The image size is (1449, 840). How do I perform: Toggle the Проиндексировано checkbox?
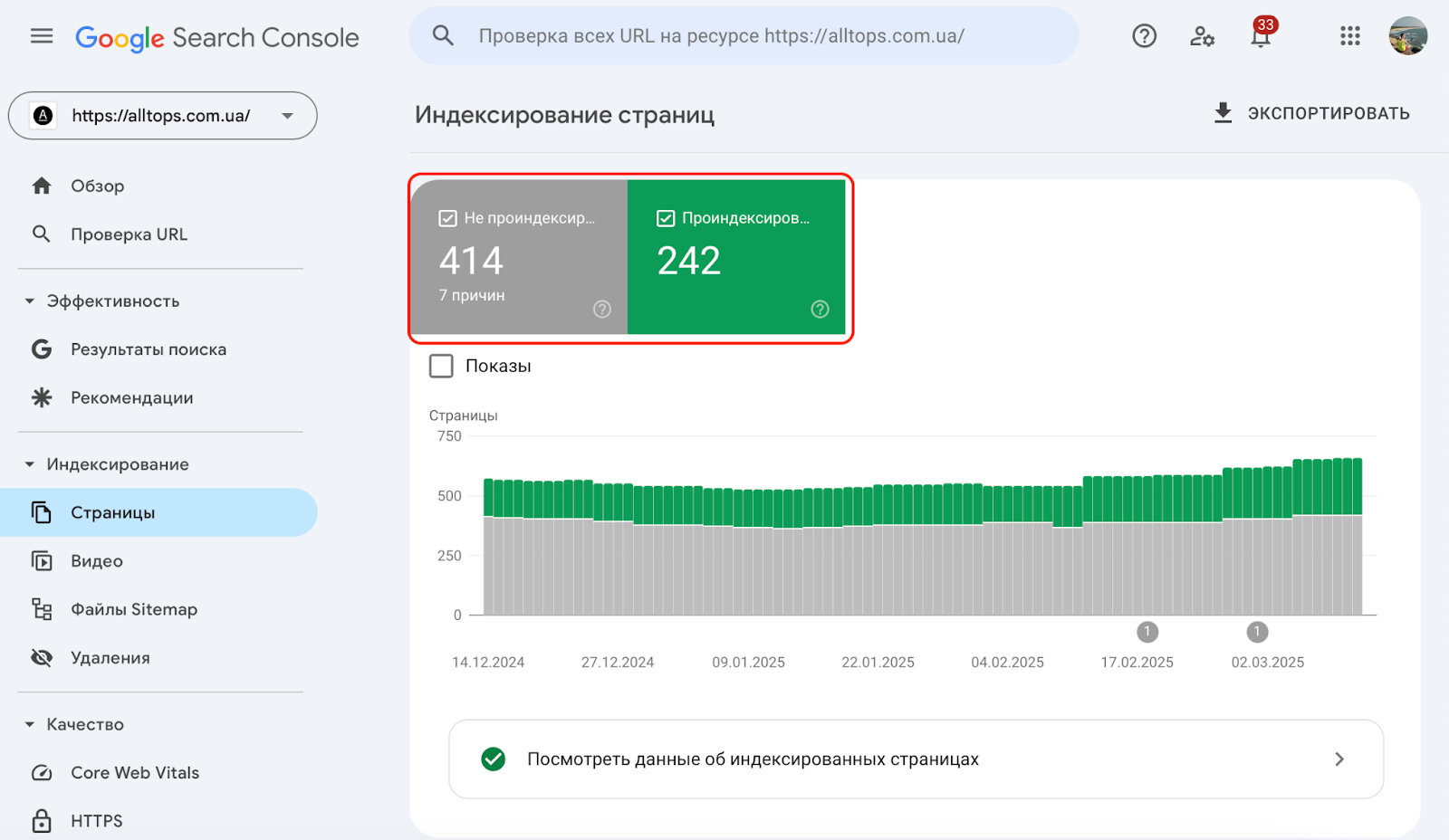pos(666,218)
